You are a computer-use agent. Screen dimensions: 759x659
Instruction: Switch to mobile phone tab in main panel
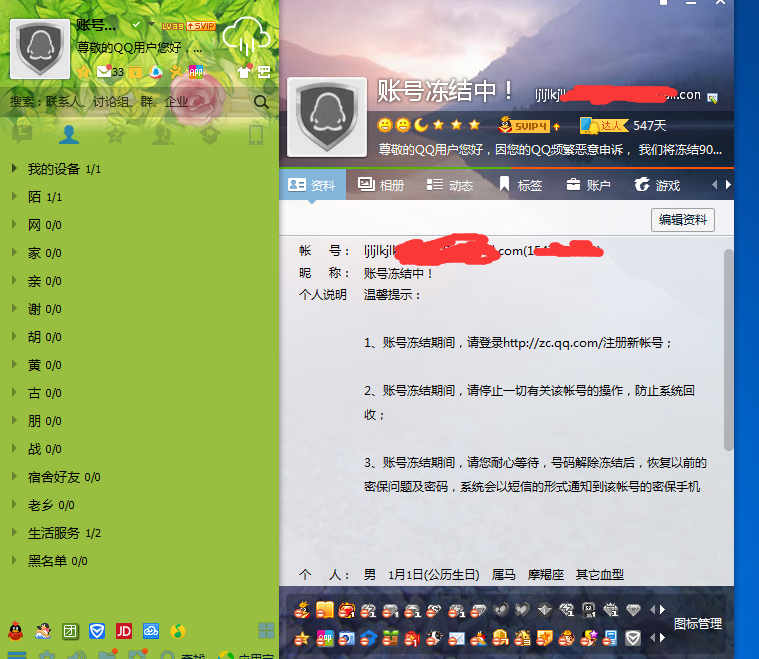pos(256,134)
